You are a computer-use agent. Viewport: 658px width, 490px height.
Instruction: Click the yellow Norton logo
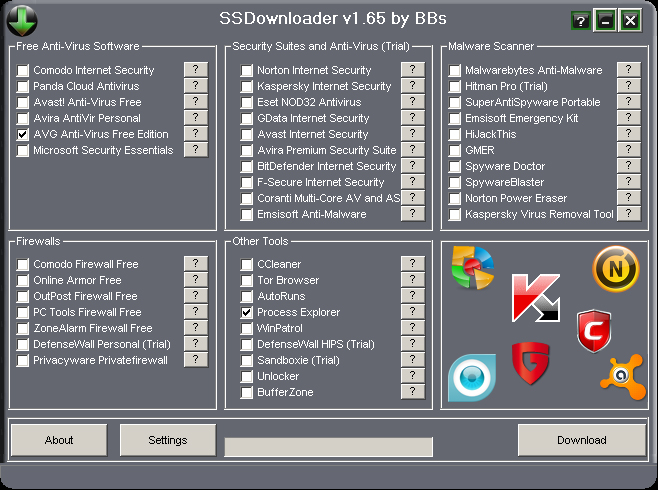[x=615, y=269]
